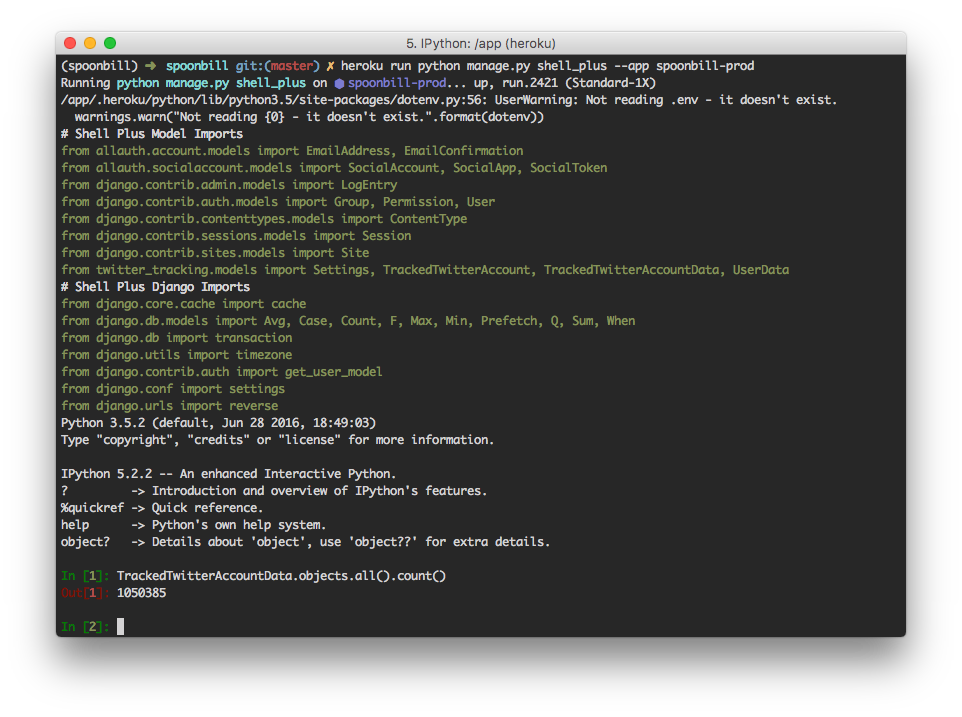
Task: Click the 'Out[1]:' prompt label
Action: pos(85,592)
